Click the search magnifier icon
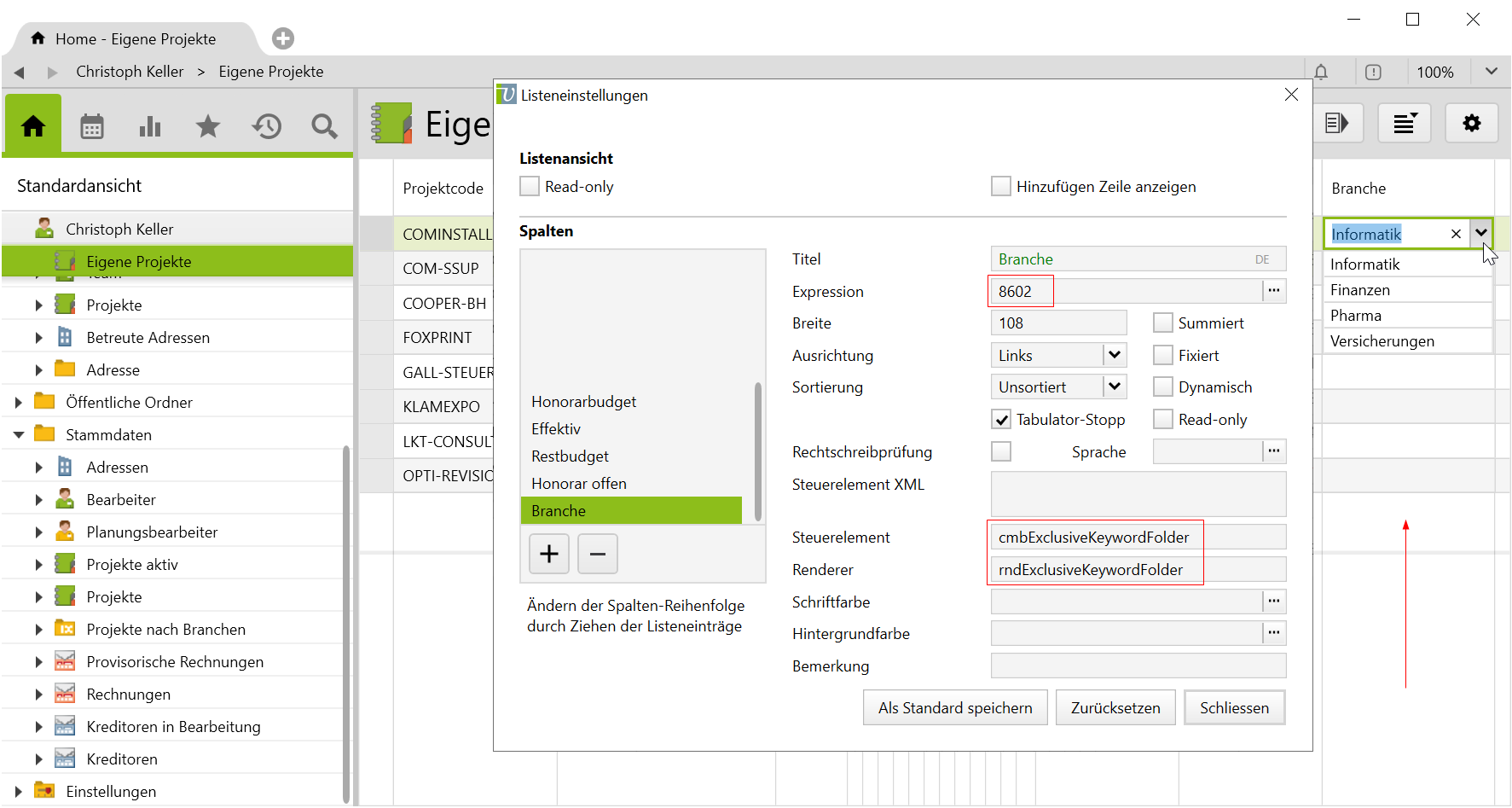The image size is (1512, 808). [324, 126]
